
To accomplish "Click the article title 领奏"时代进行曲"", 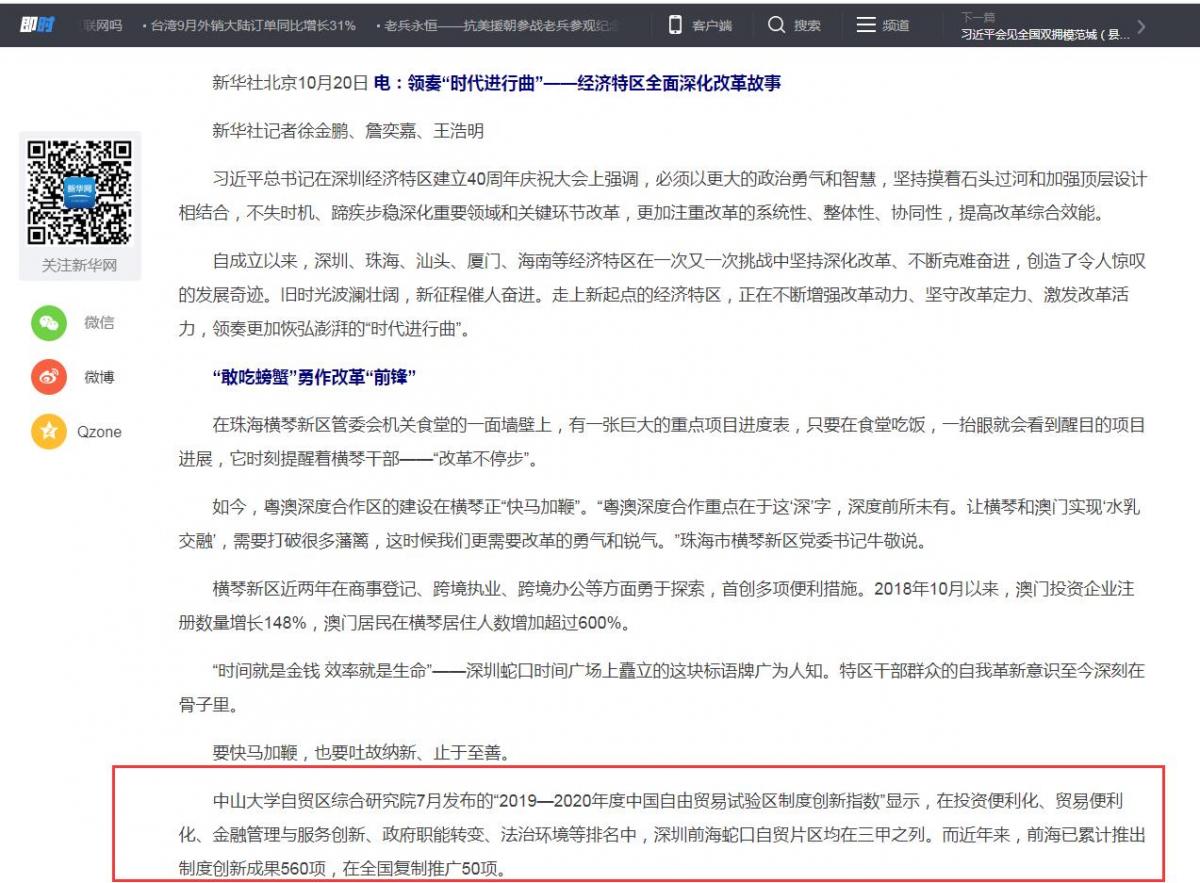I will [577, 84].
